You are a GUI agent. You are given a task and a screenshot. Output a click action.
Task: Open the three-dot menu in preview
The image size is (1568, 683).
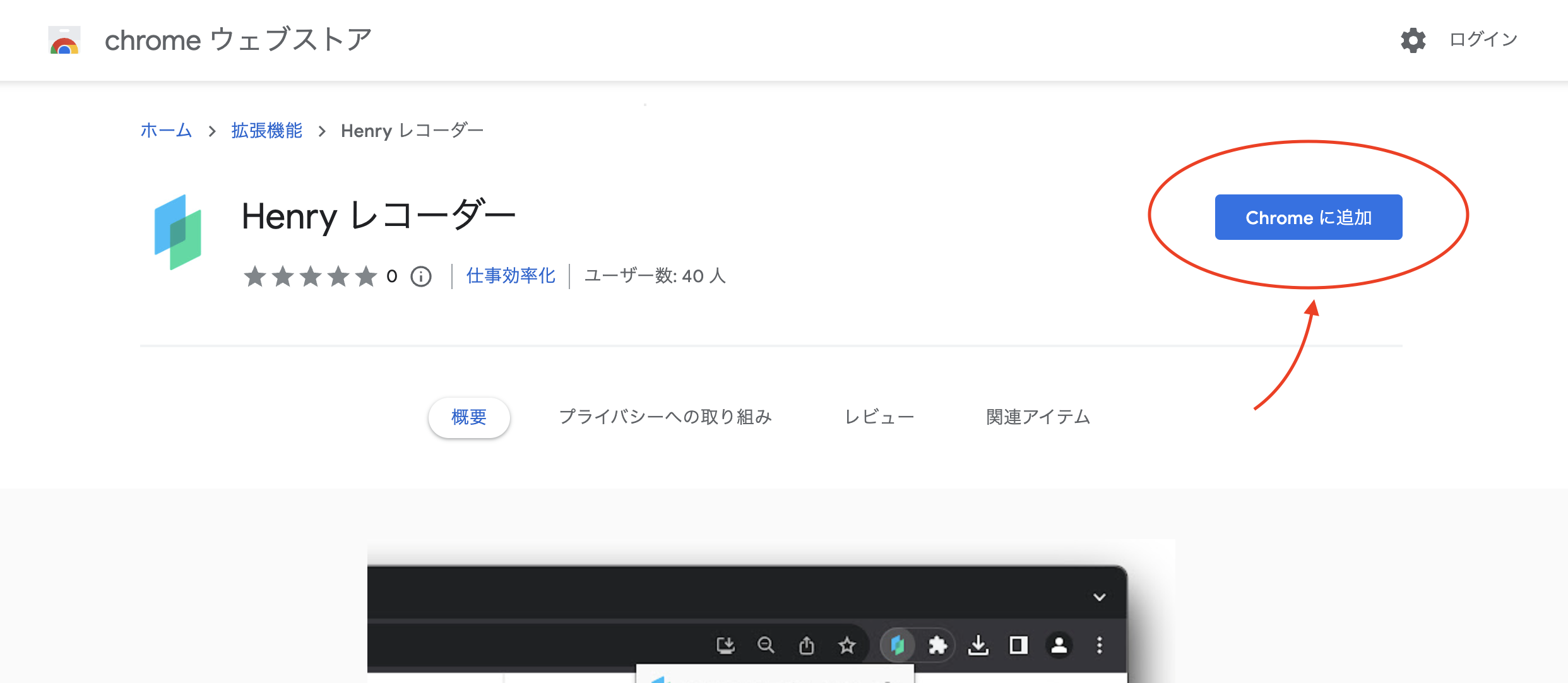pyautogui.click(x=1099, y=645)
